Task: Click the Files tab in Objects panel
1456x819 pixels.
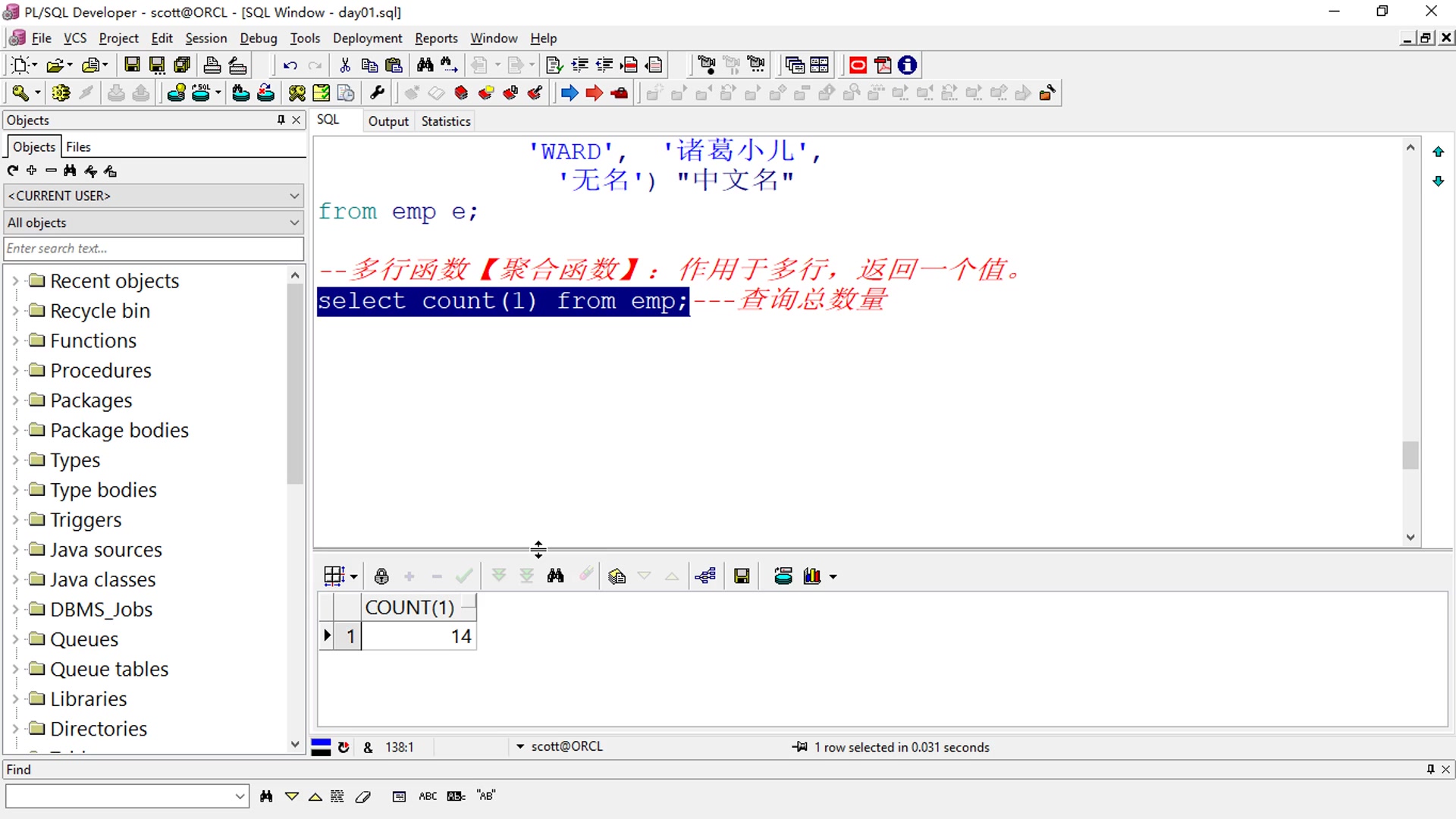Action: tap(78, 147)
